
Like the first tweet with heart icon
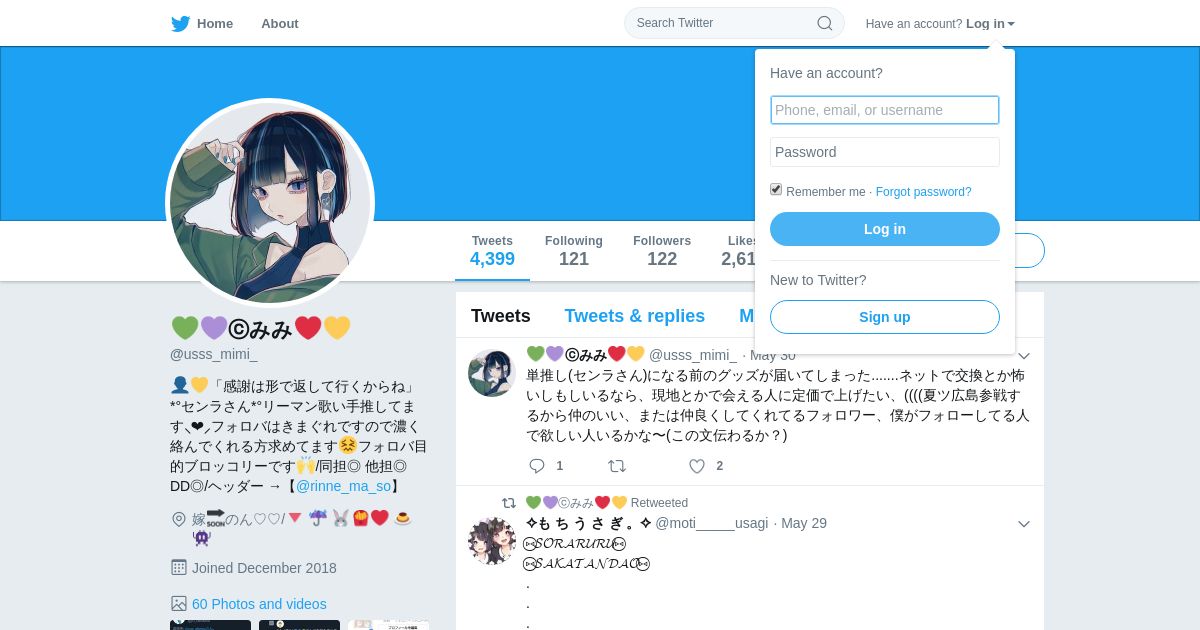tap(697, 466)
